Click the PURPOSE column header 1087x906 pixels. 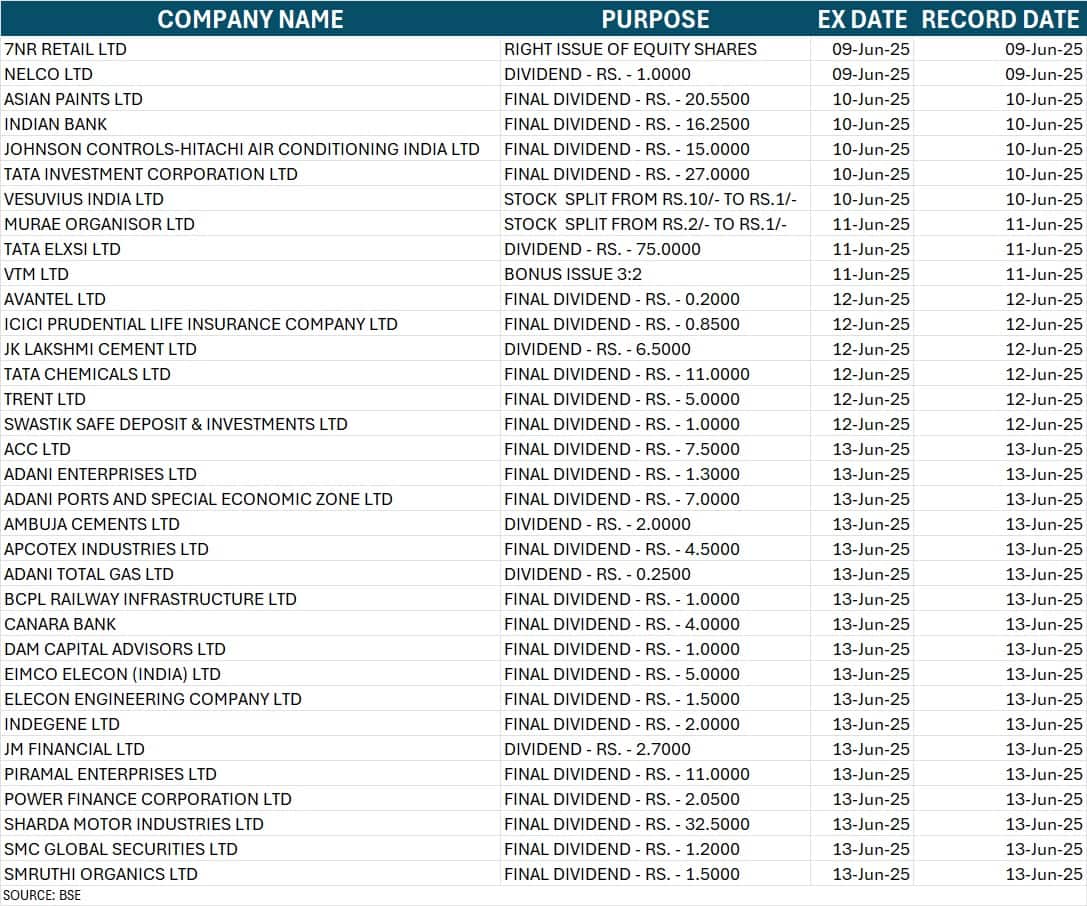pos(655,19)
